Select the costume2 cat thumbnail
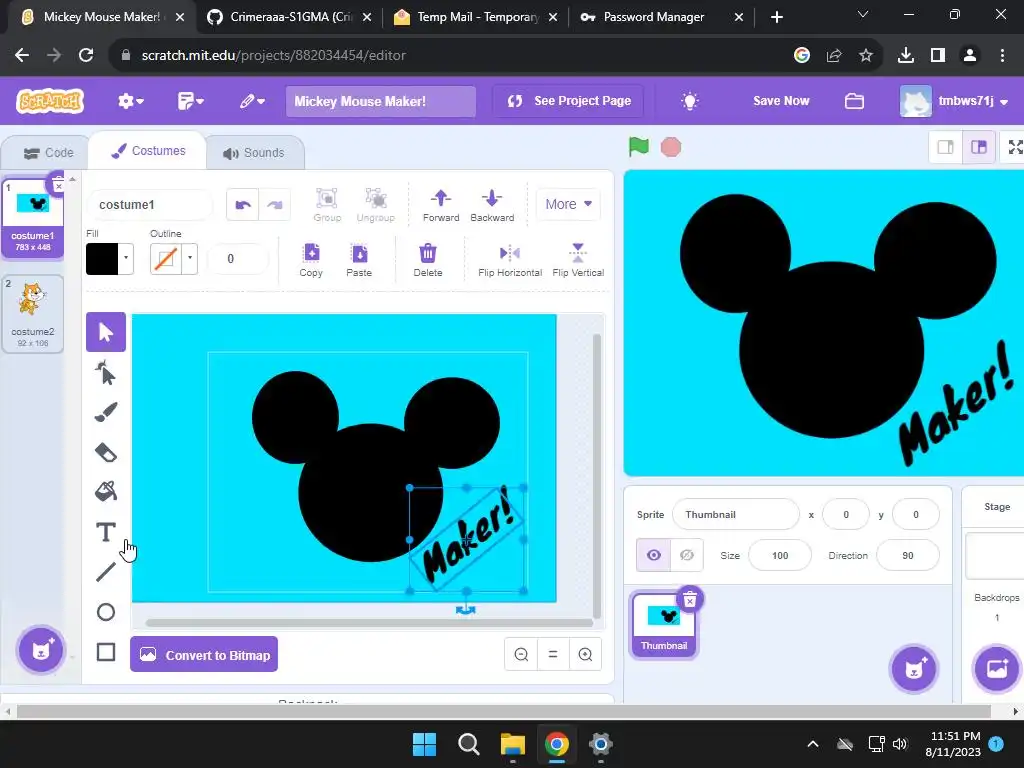 (33, 314)
